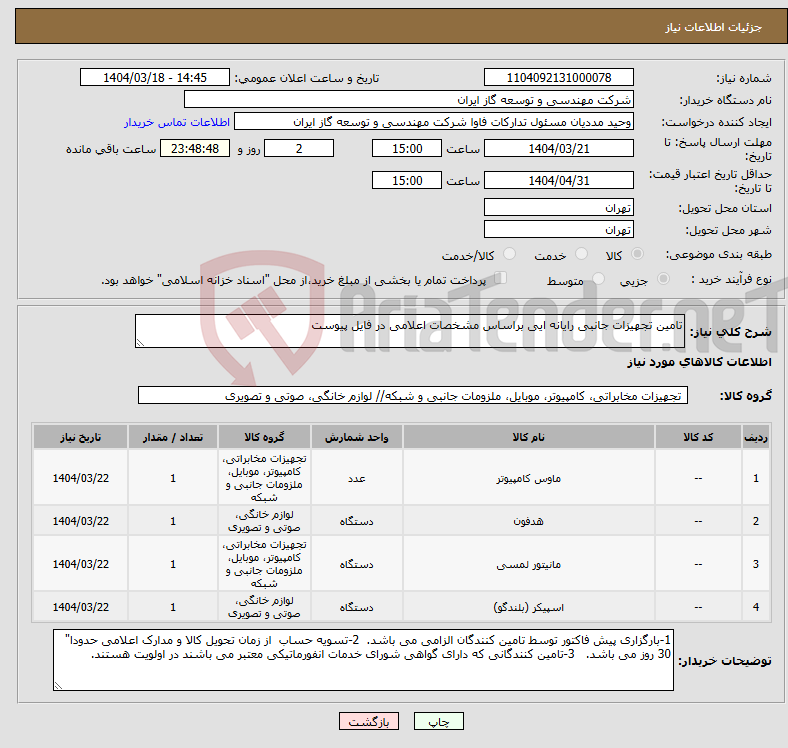Click the response deadline date 1404/03/21 field
This screenshot has width=788, height=748.
pos(558,149)
